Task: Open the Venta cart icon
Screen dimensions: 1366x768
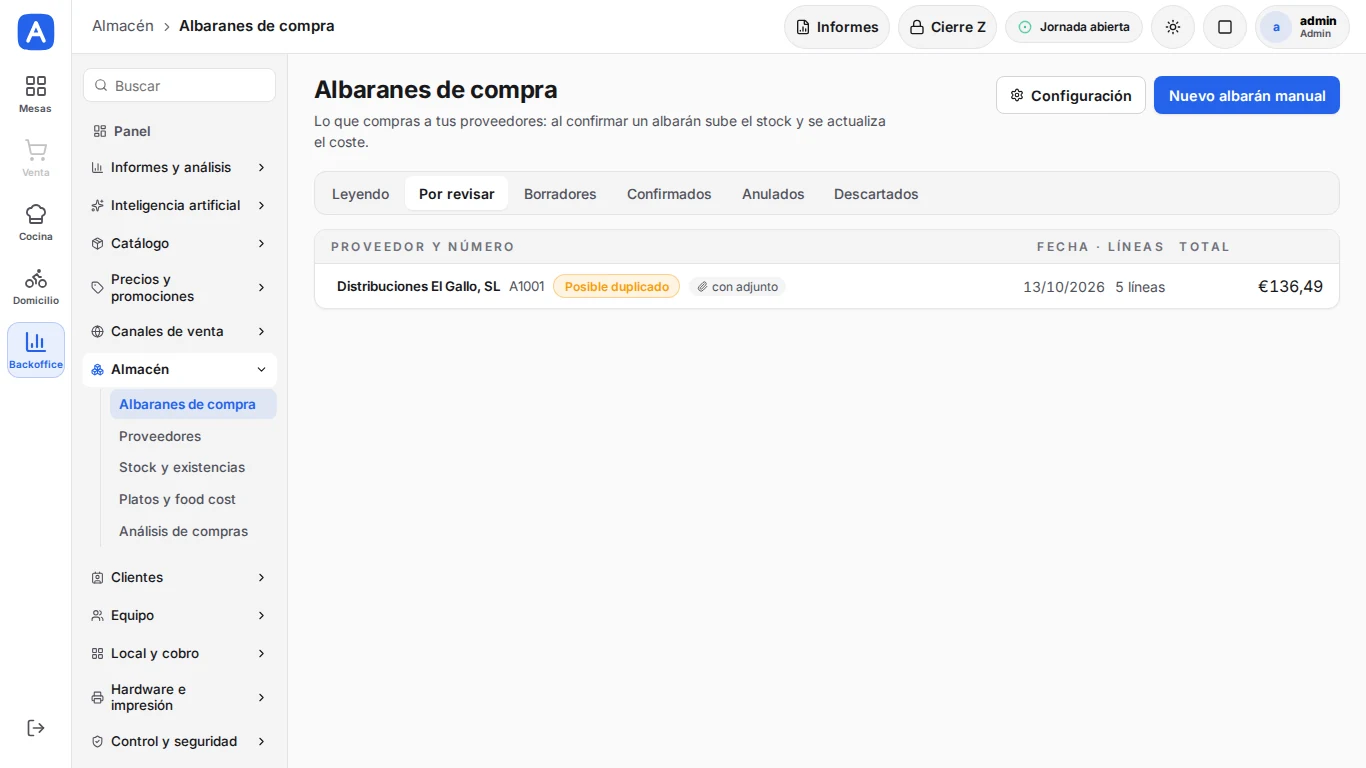Action: click(36, 158)
